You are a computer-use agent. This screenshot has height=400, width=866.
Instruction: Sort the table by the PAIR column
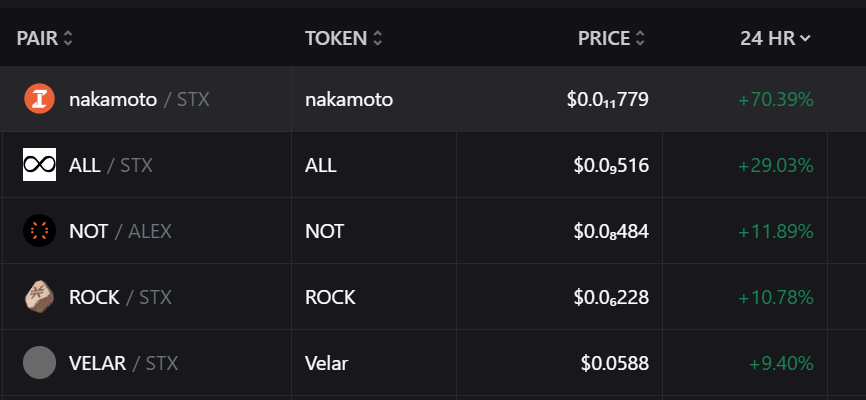coord(45,38)
